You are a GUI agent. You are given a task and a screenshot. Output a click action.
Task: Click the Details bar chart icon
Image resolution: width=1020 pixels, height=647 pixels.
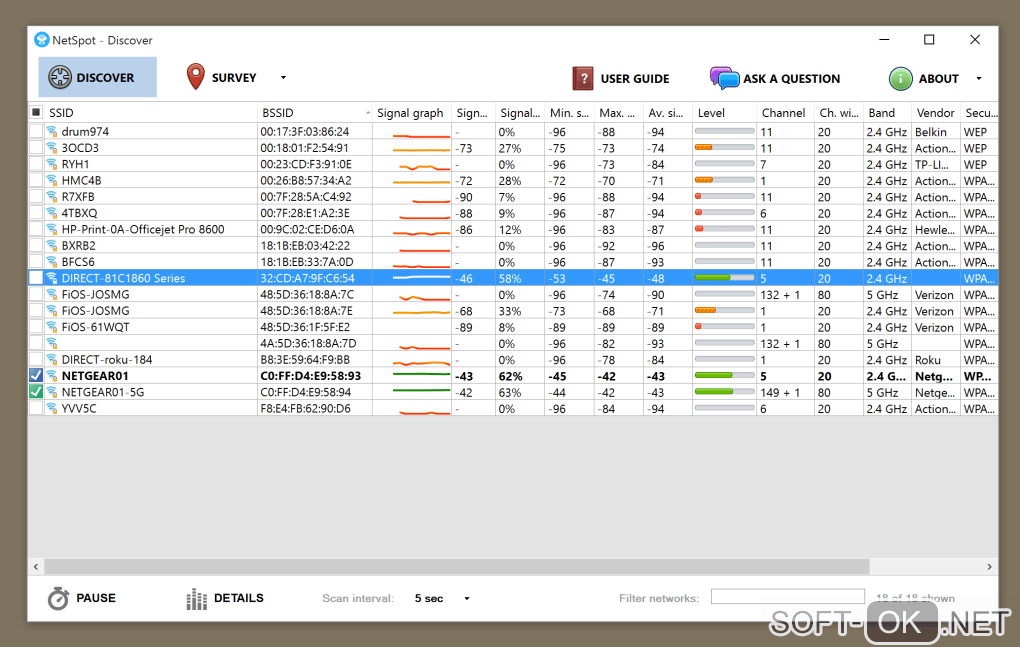196,599
